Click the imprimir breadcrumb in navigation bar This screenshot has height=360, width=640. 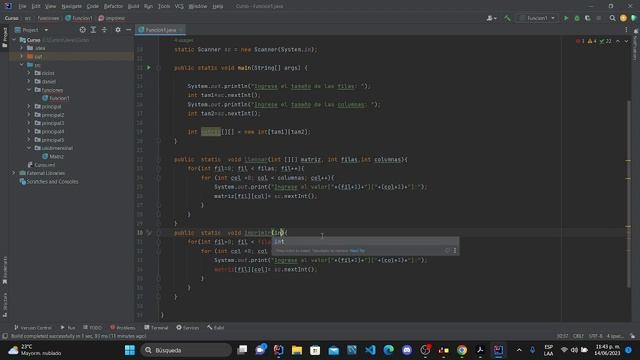click(x=112, y=18)
